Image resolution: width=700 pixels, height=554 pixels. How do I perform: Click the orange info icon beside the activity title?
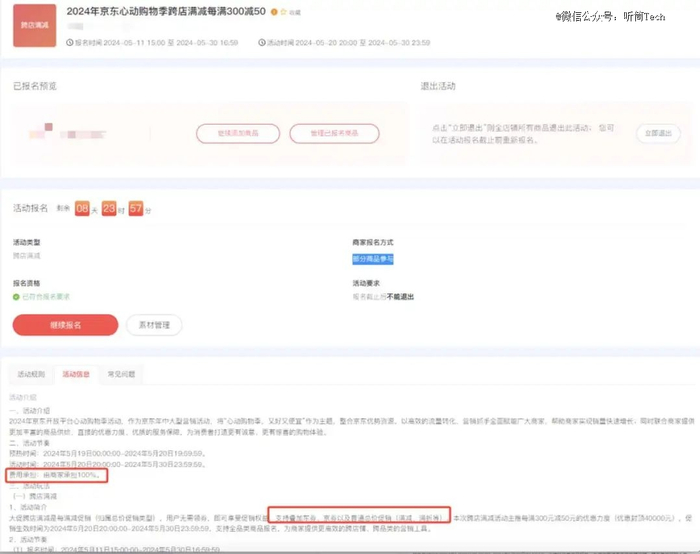(x=274, y=12)
